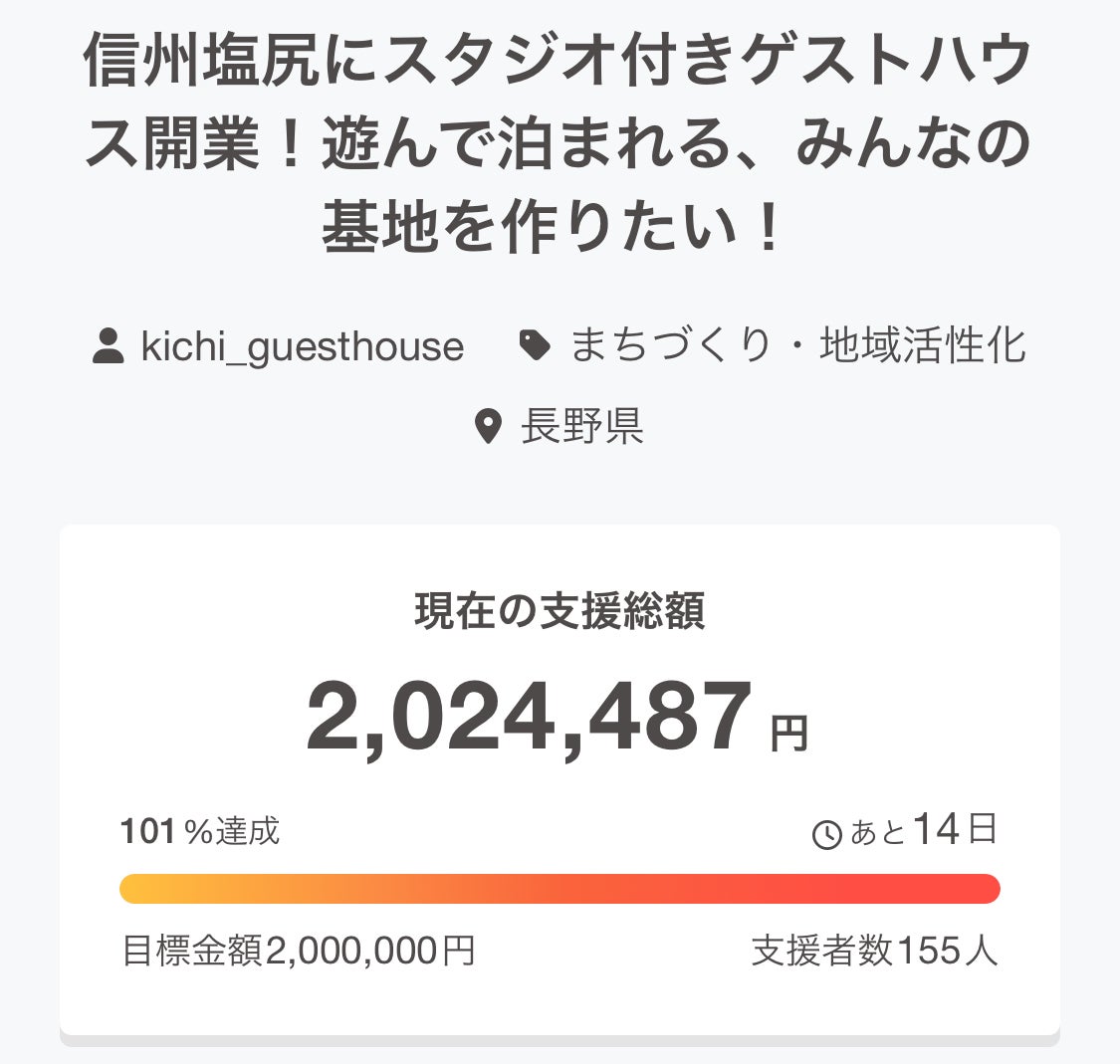Click the 現在の支援総額 heading
1120x1064 pixels.
point(560,611)
